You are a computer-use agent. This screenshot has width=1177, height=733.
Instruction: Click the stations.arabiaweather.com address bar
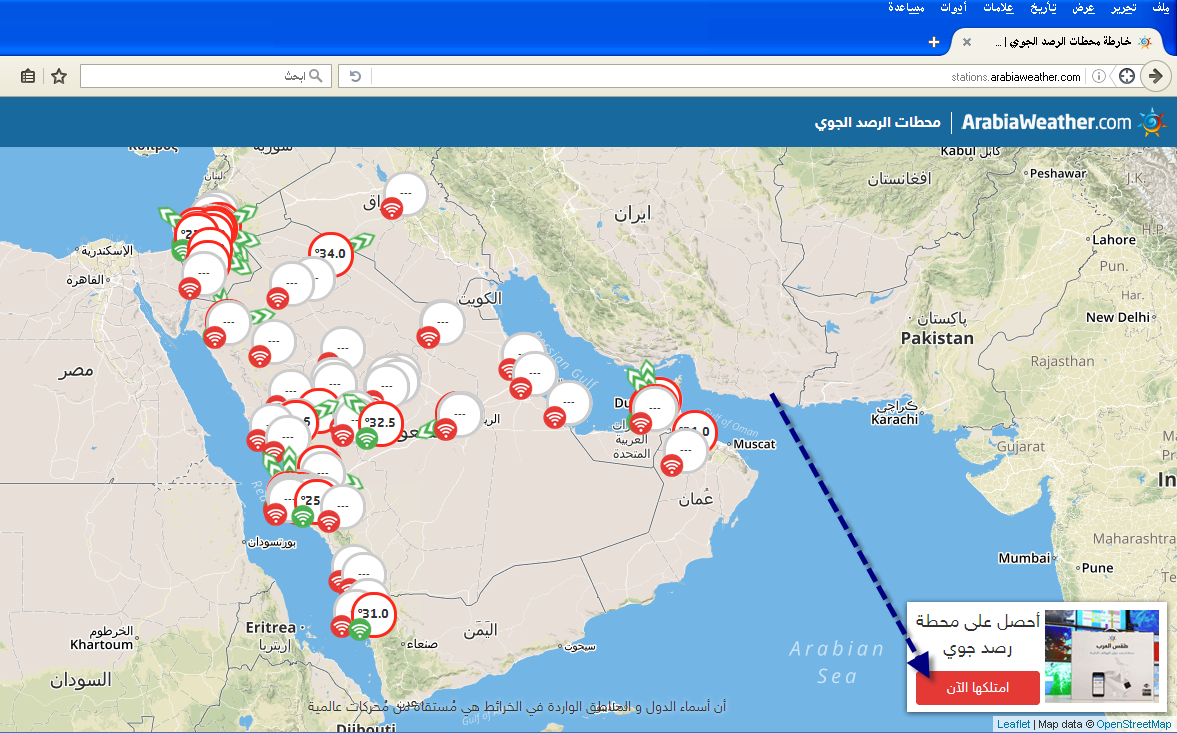pyautogui.click(x=728, y=77)
